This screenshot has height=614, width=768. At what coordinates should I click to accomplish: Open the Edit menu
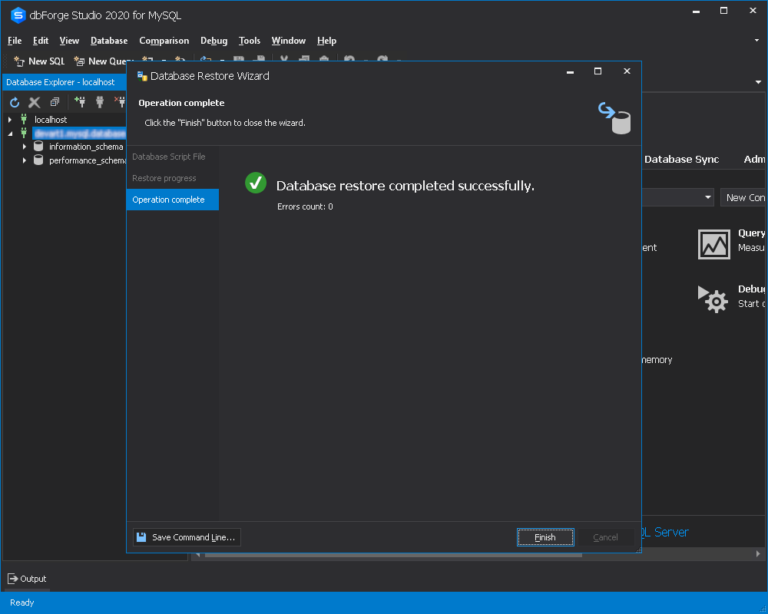[41, 41]
